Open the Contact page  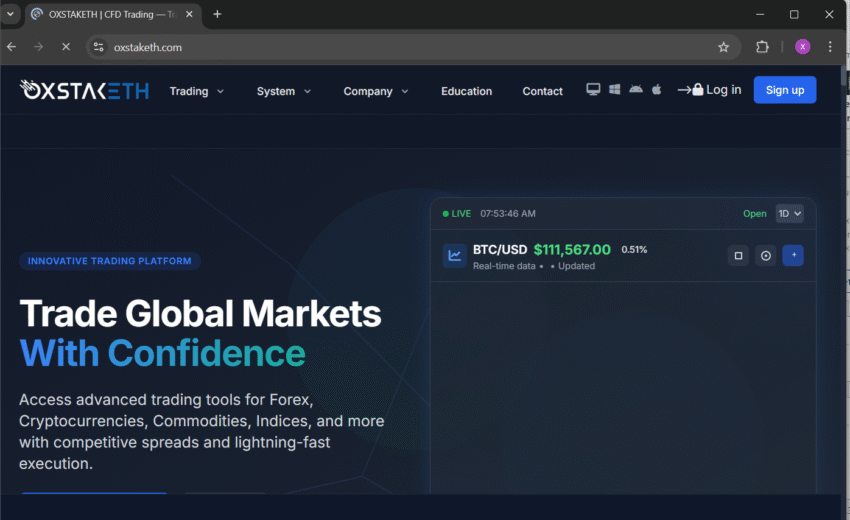(x=542, y=91)
